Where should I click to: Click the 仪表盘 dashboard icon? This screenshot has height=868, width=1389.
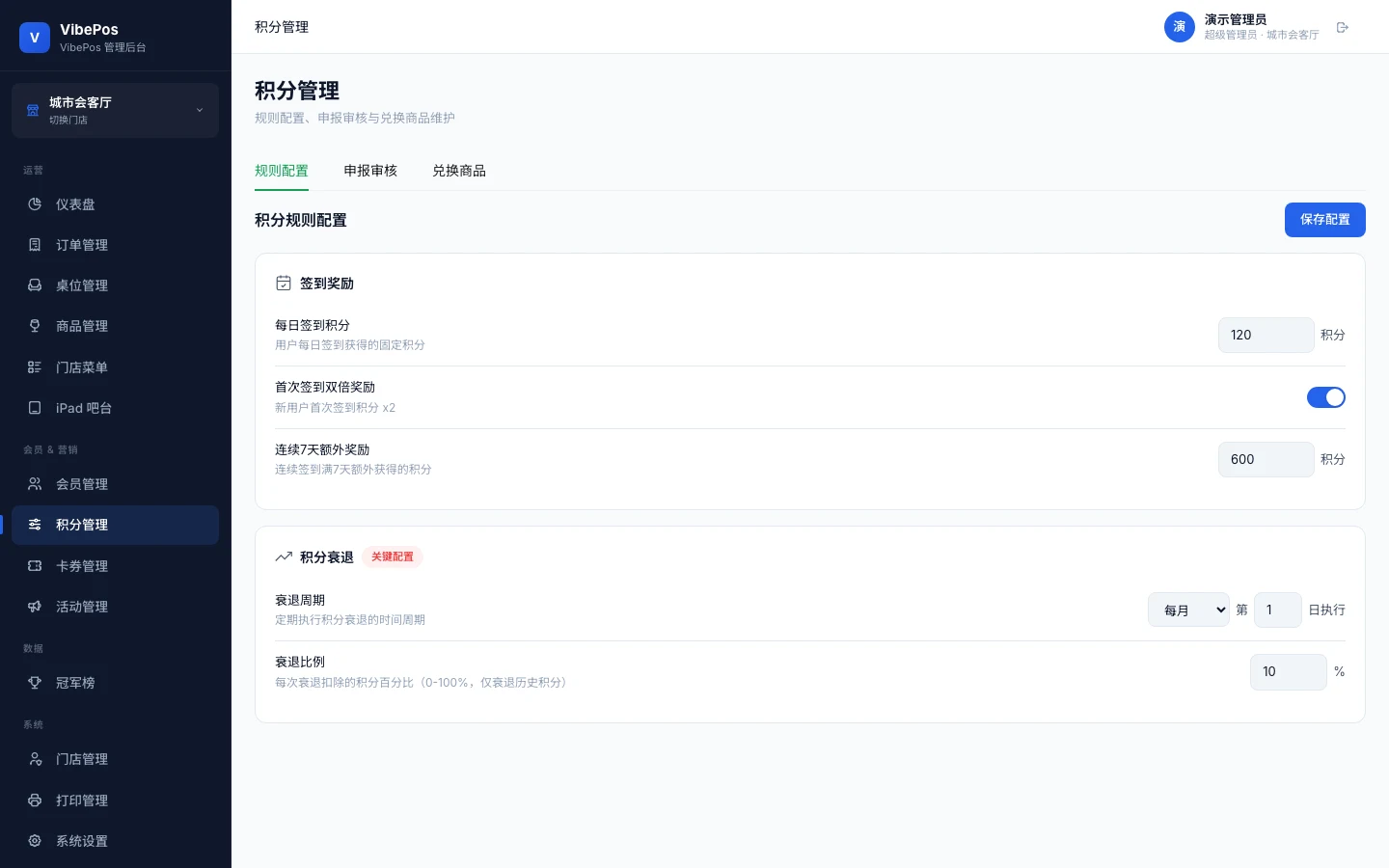(x=35, y=204)
